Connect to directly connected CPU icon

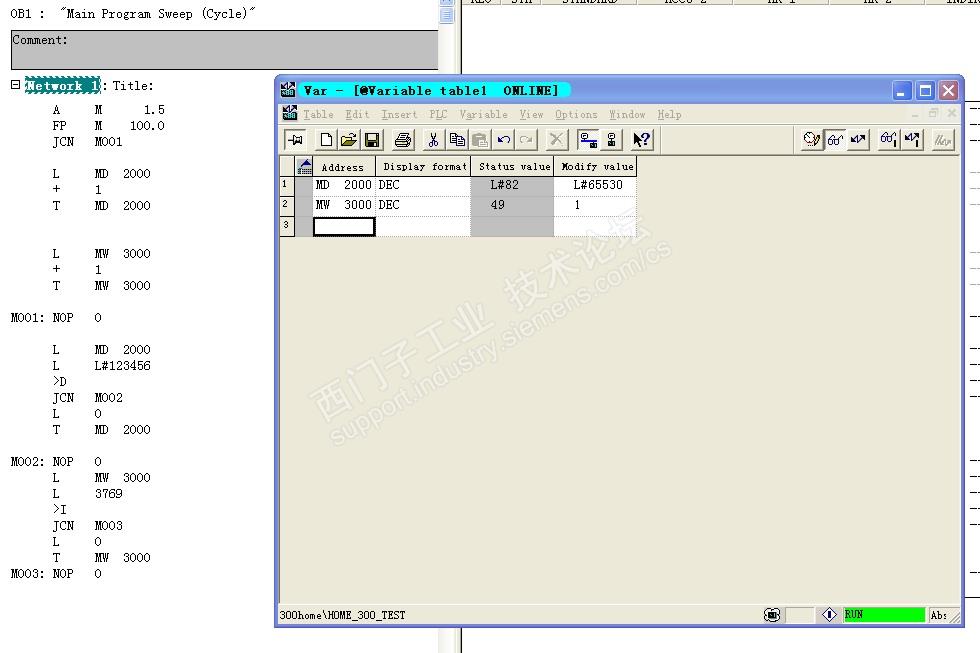tap(611, 139)
